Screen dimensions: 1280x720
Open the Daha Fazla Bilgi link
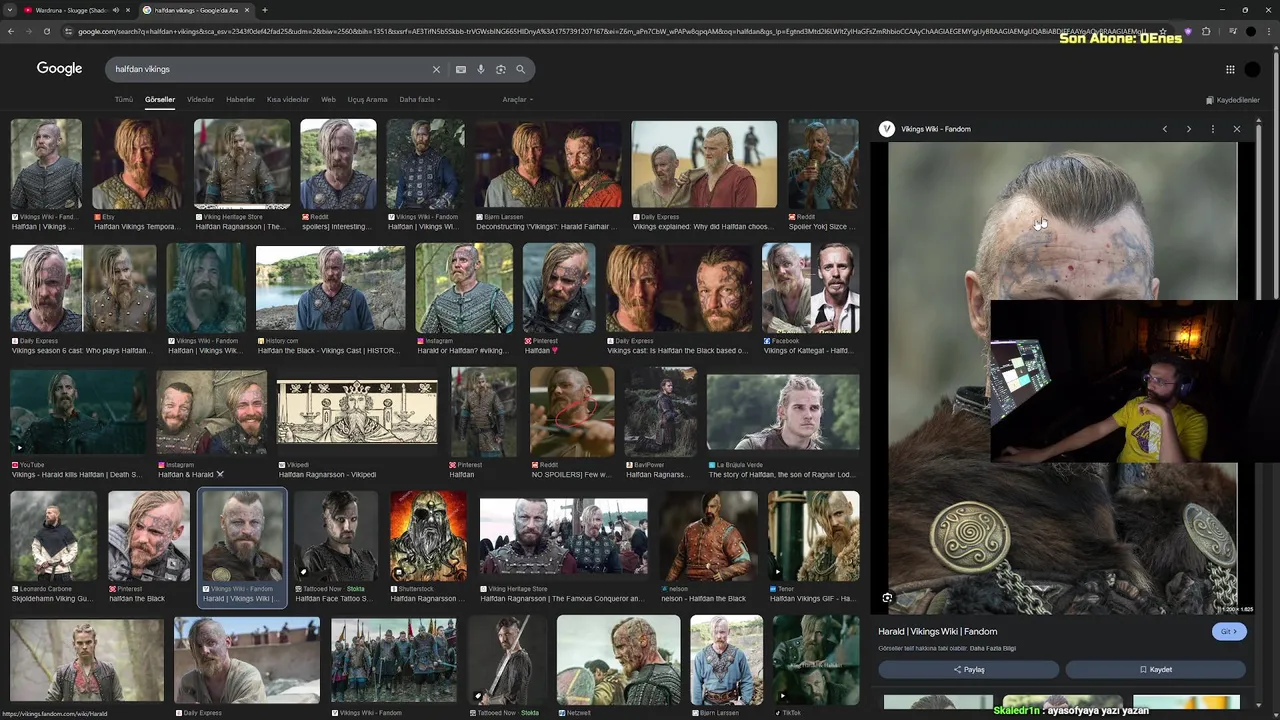pyautogui.click(x=992, y=648)
